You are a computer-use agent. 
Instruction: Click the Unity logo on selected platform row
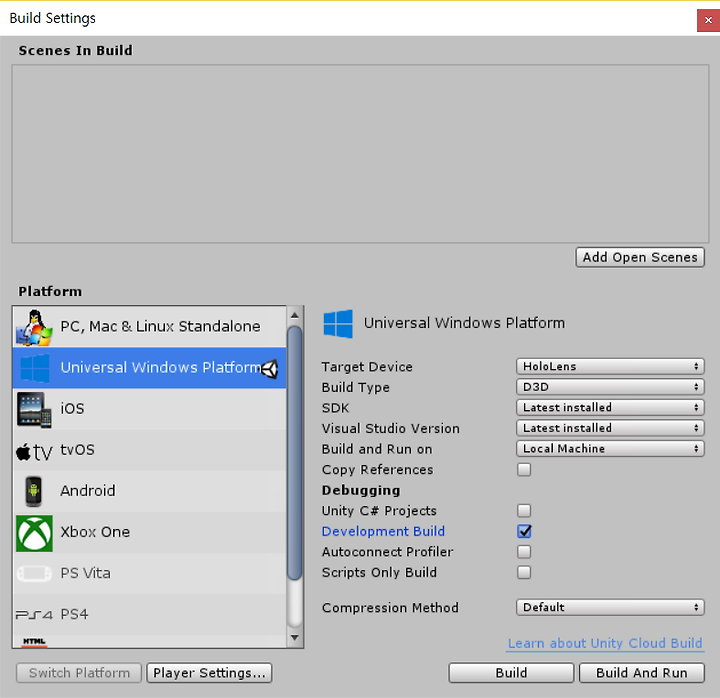(x=270, y=369)
